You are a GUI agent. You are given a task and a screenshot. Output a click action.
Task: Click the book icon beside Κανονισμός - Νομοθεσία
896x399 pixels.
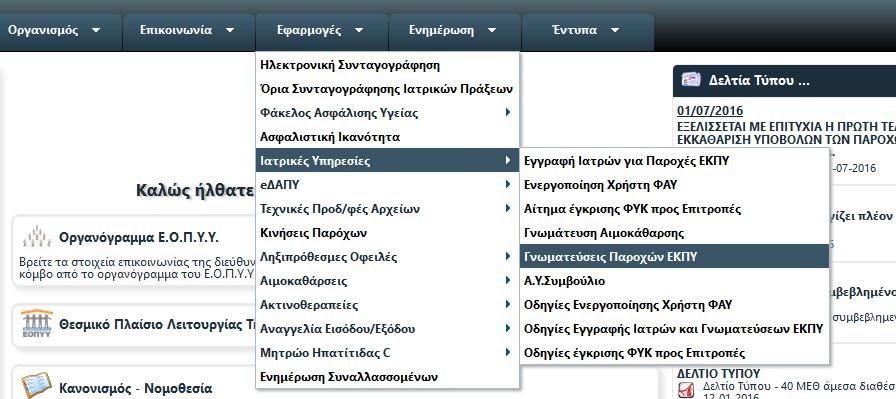click(x=37, y=386)
